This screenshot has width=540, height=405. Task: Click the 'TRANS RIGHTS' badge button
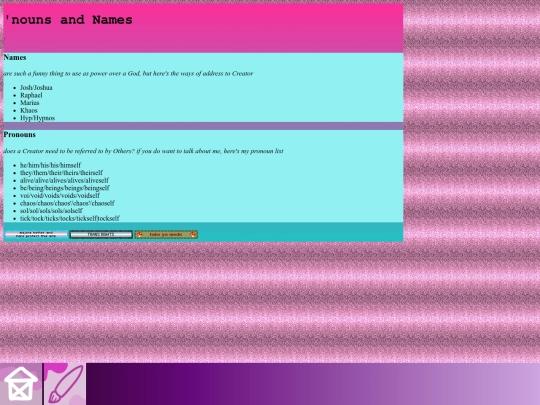click(101, 235)
